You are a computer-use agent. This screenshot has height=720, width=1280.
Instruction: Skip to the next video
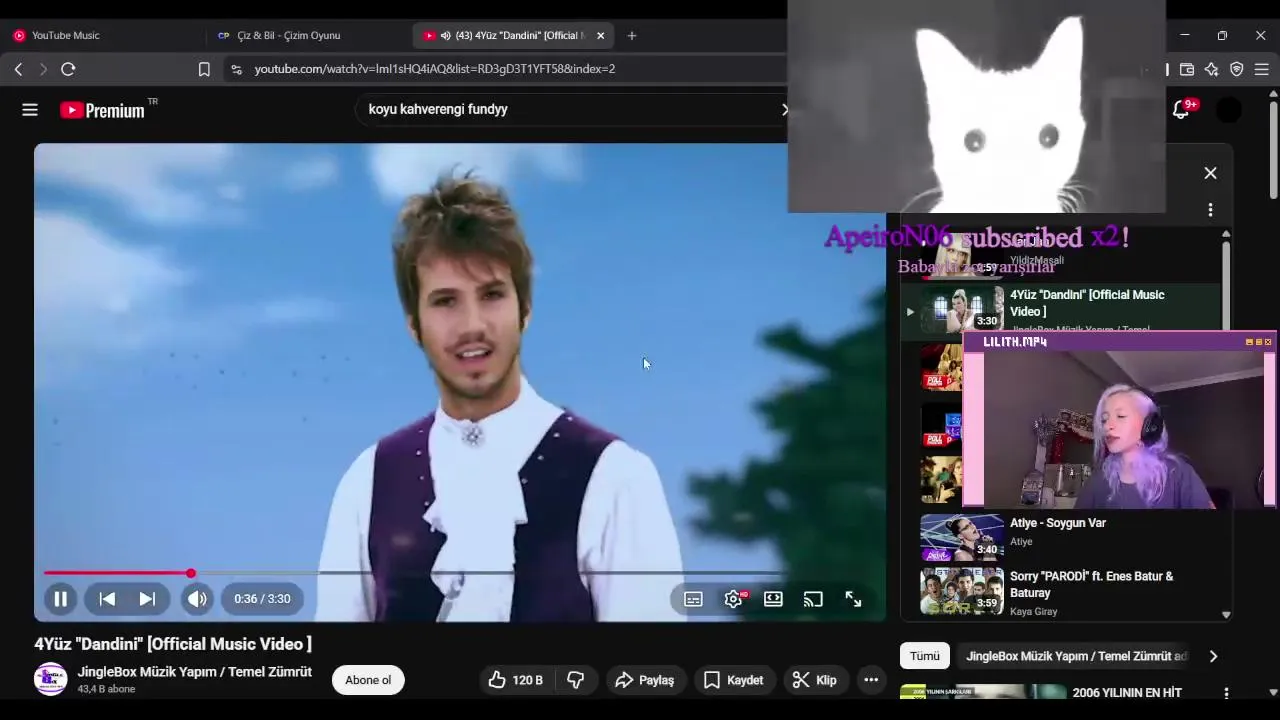click(x=147, y=599)
